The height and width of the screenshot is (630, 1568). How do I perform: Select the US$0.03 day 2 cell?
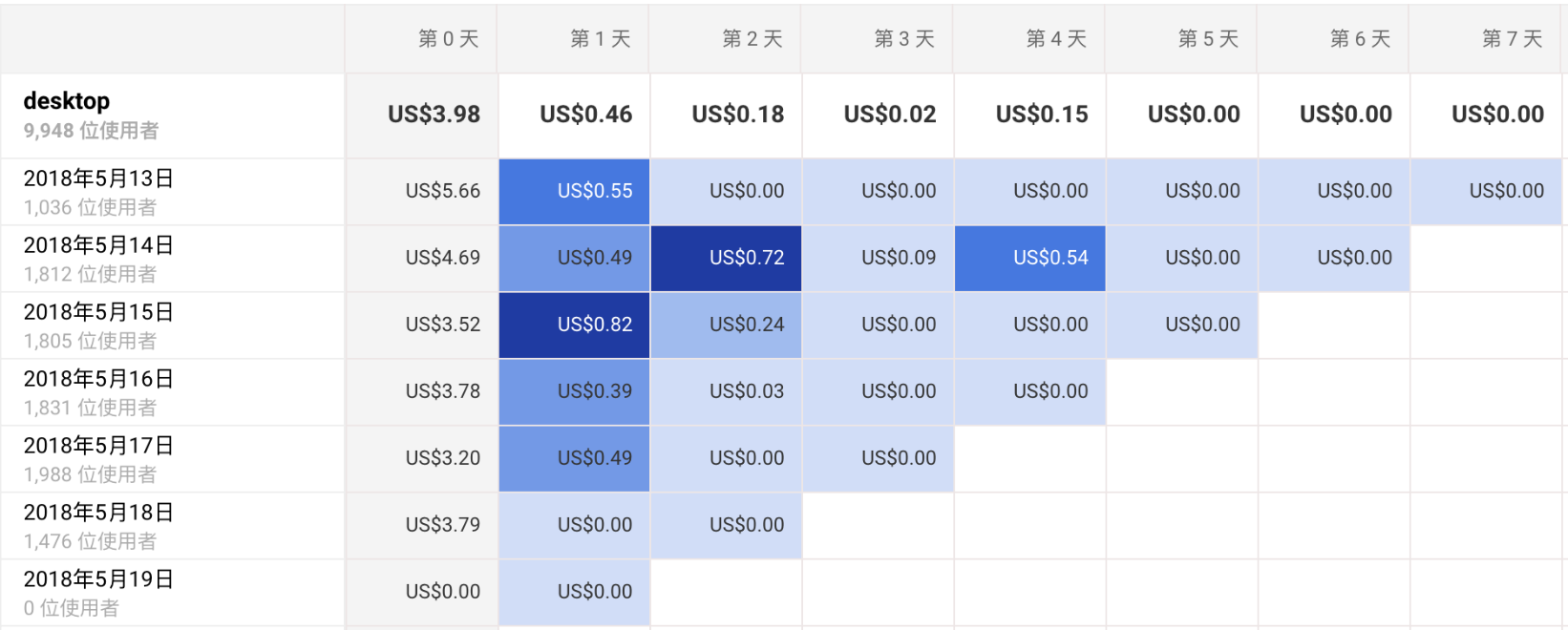coord(746,391)
